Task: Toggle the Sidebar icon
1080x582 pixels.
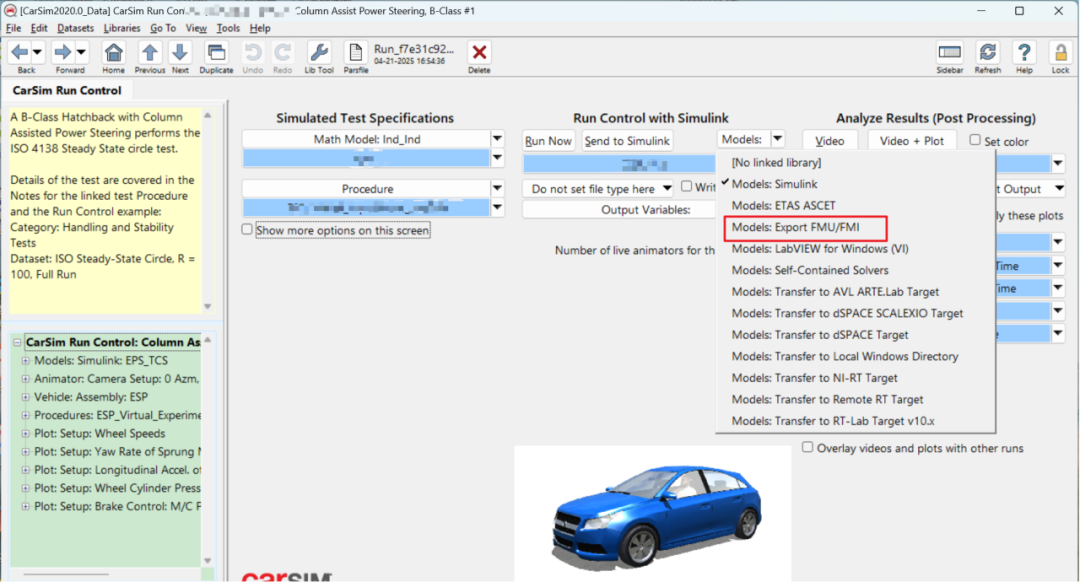Action: point(950,52)
